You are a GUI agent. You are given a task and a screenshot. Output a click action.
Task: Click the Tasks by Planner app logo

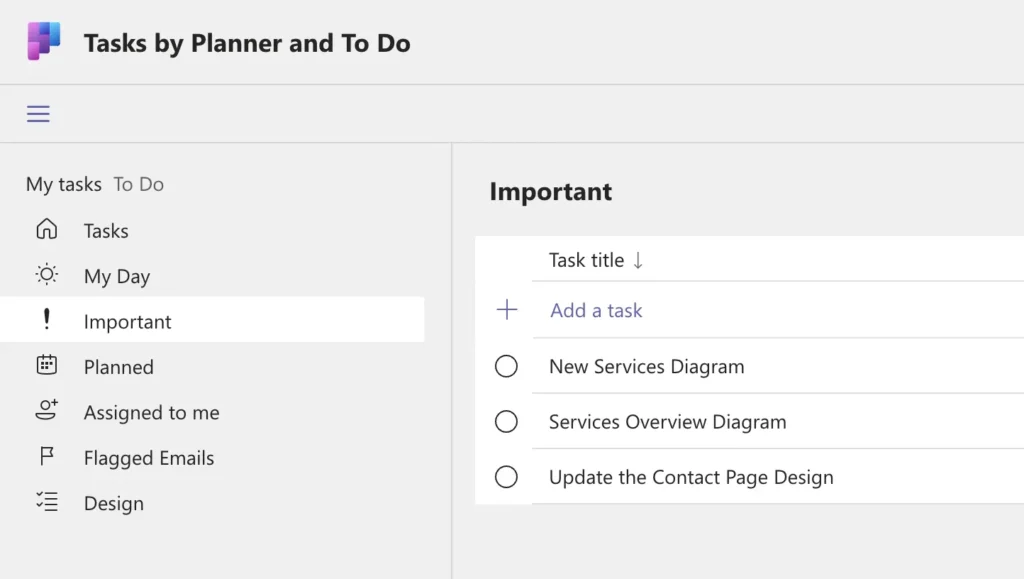[43, 42]
